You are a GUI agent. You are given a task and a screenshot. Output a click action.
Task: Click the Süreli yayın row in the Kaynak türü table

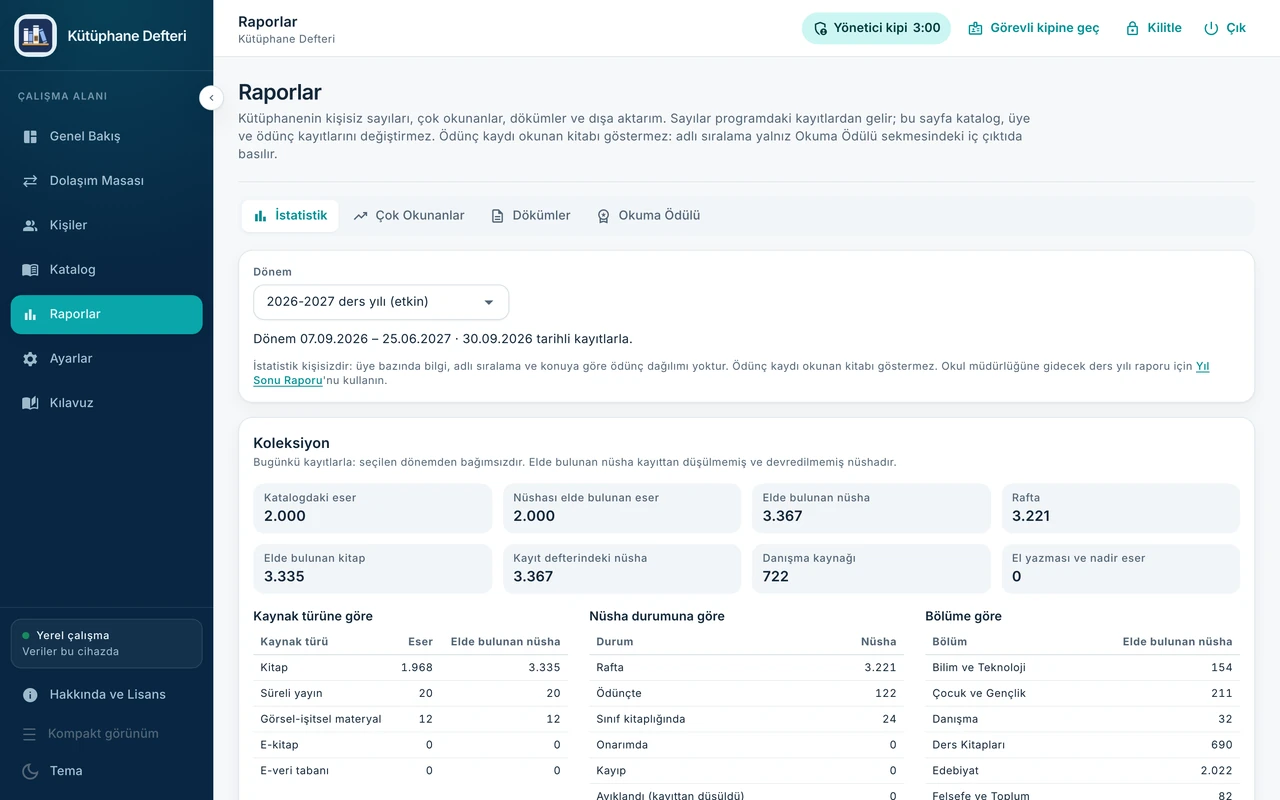(410, 693)
